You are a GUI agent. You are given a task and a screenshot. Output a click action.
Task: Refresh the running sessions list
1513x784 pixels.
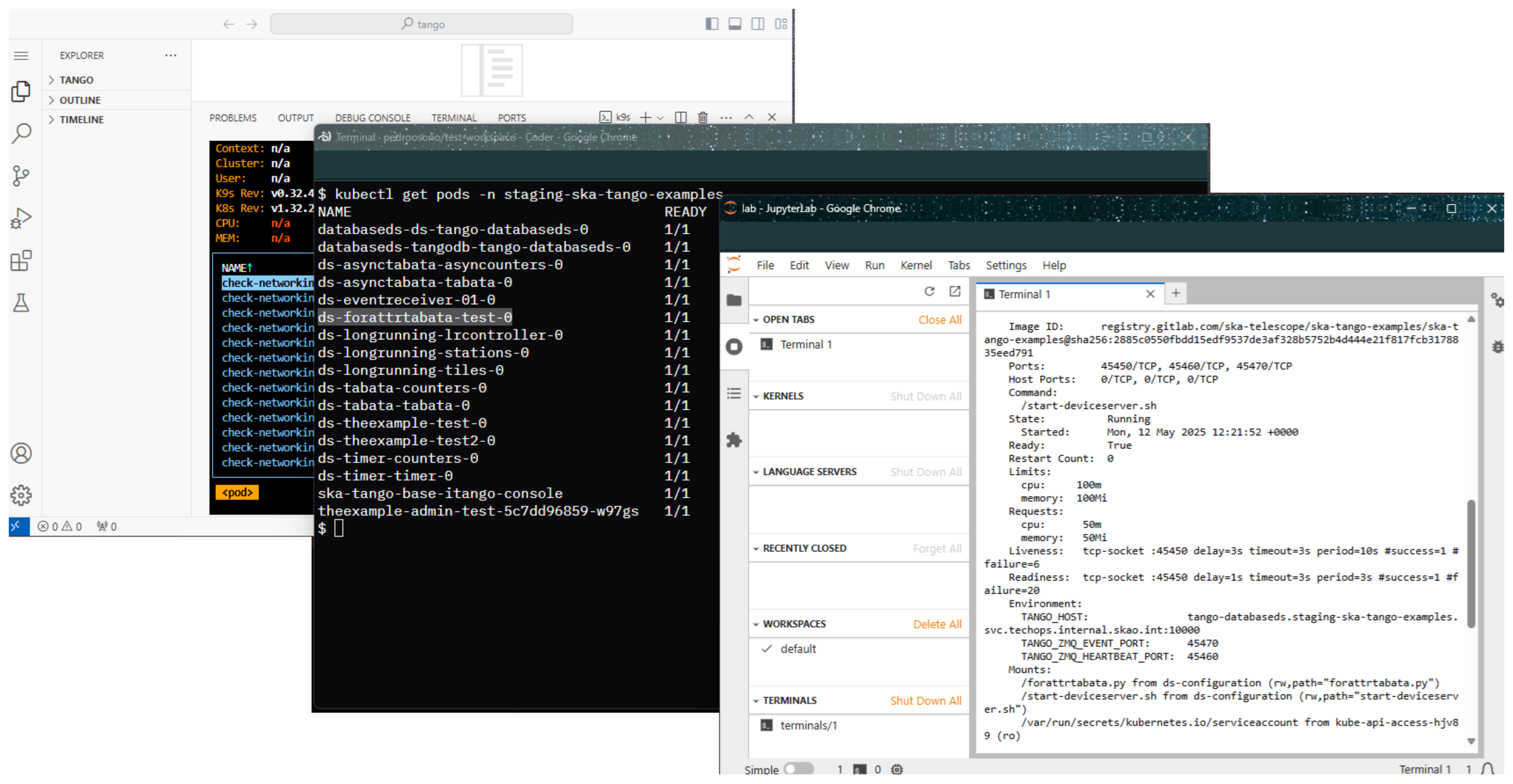929,291
